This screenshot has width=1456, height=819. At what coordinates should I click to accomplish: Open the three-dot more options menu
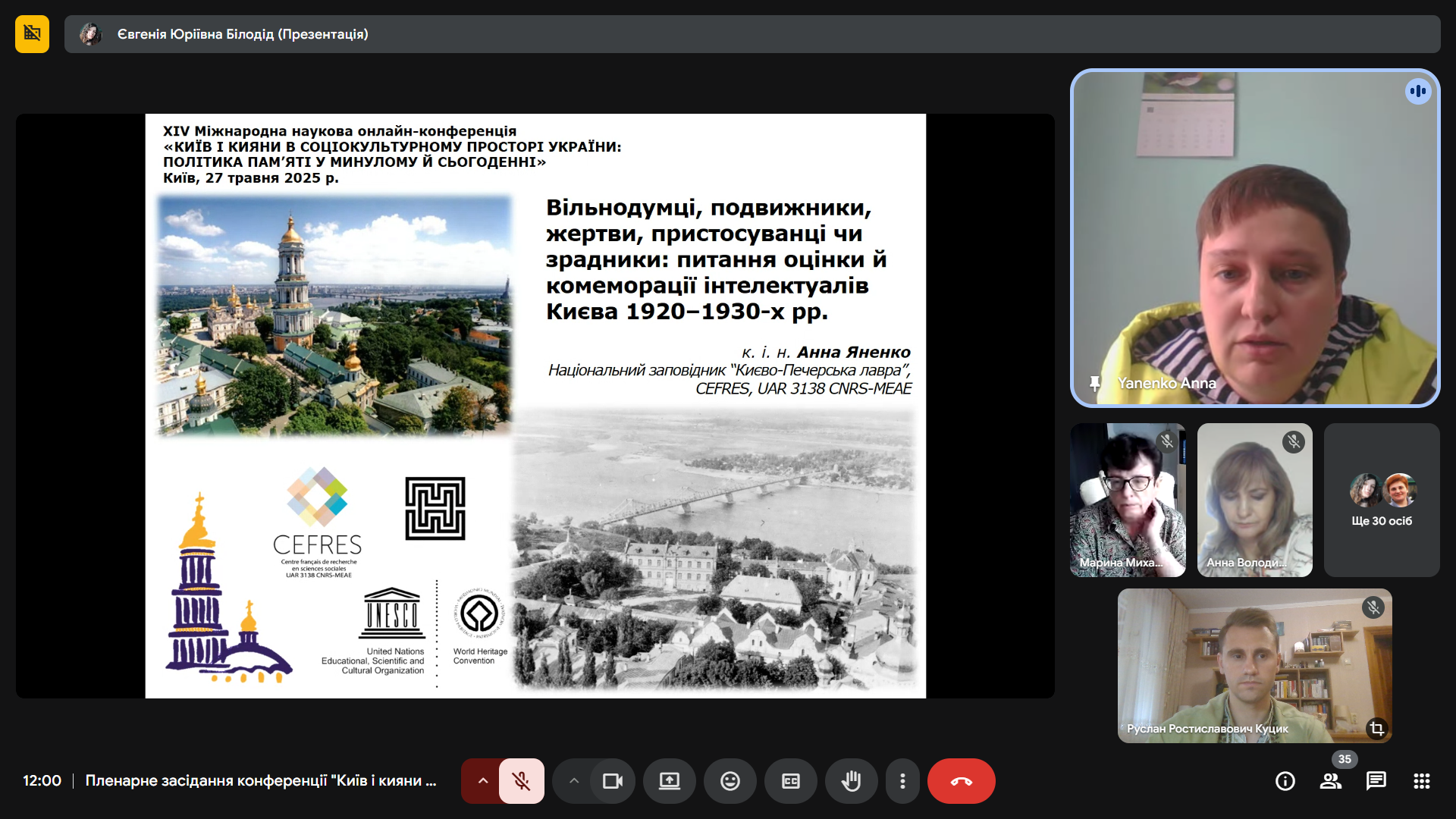(x=902, y=781)
